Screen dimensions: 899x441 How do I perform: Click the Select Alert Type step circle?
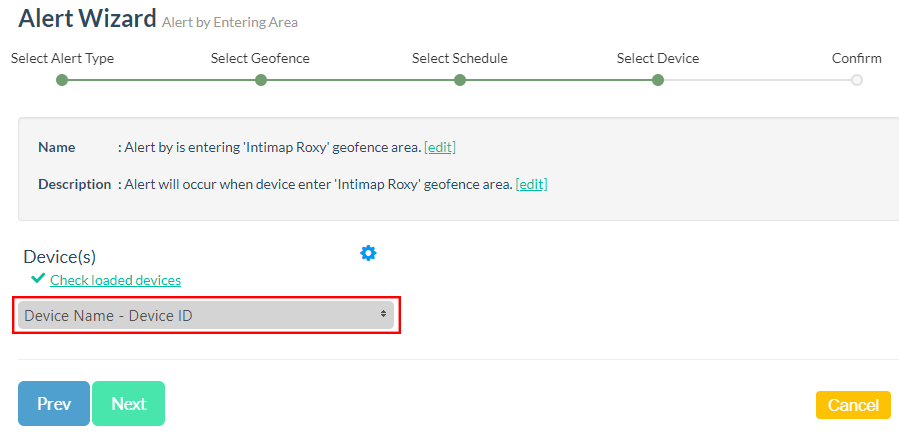click(x=62, y=80)
